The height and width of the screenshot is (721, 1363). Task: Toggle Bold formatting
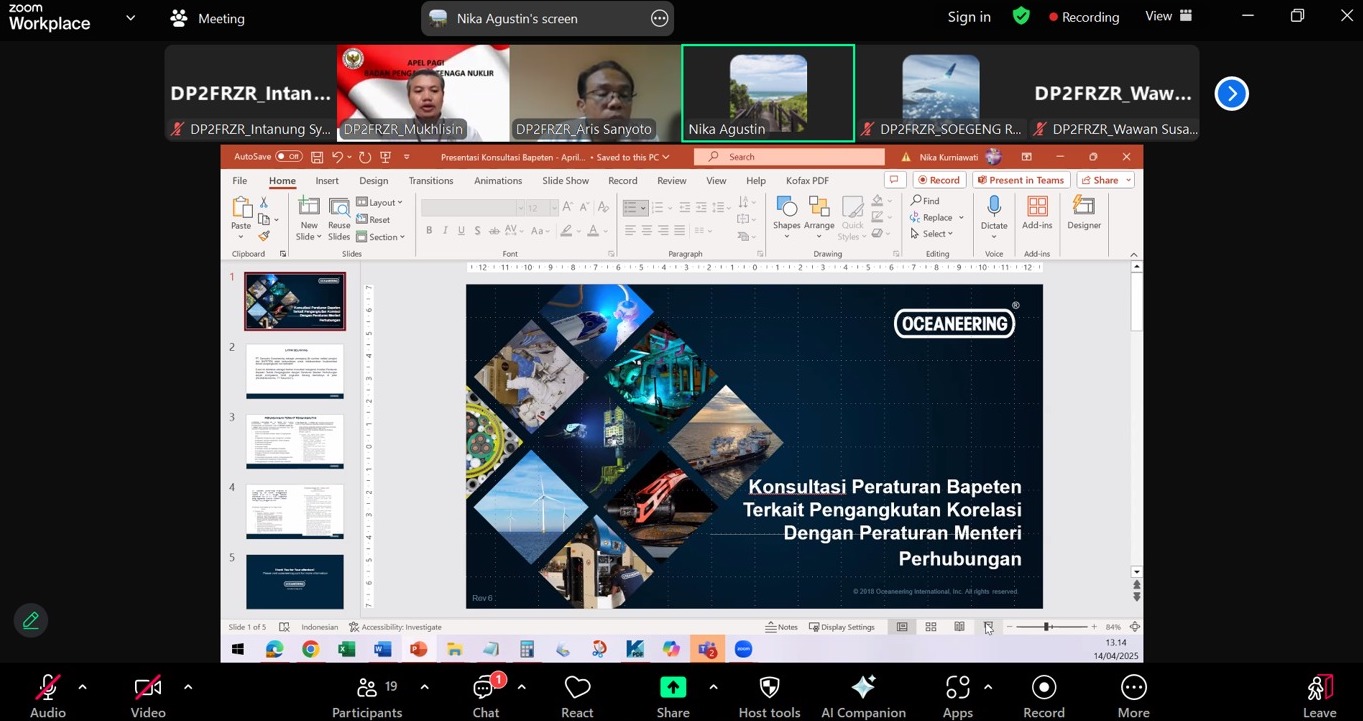[429, 231]
